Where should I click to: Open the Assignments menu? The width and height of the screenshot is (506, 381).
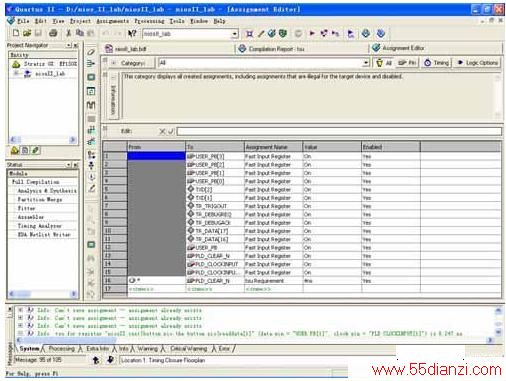pyautogui.click(x=112, y=21)
